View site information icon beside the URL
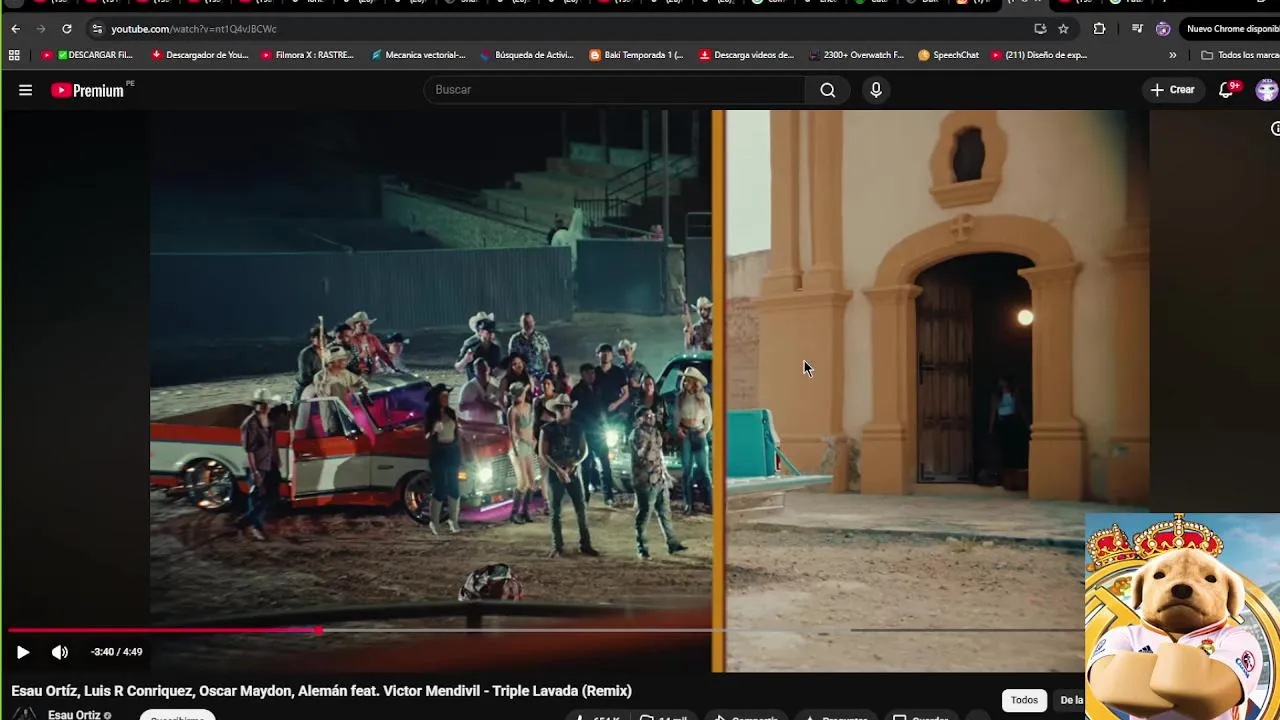Viewport: 1280px width, 720px height. 97,29
